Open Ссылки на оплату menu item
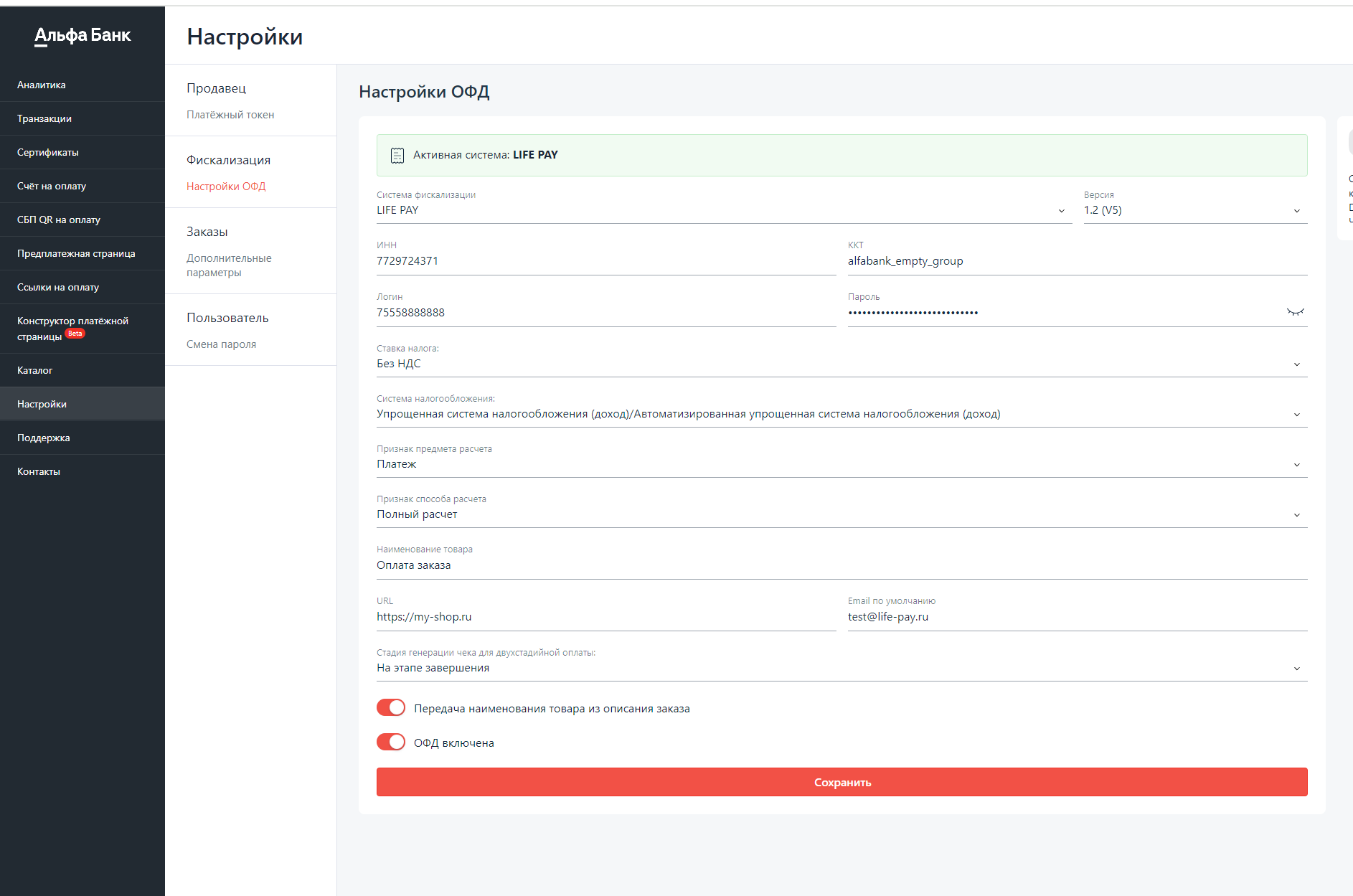The image size is (1353, 896). [82, 287]
